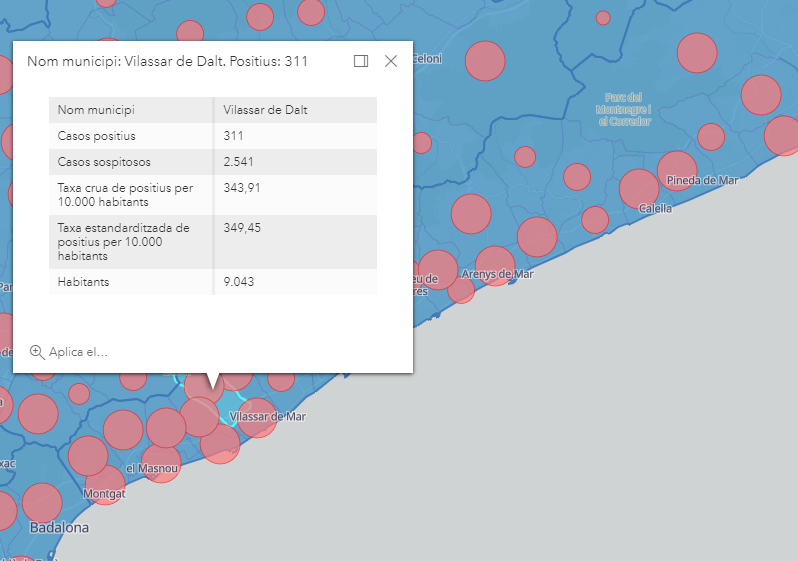Click the Badalona map label
798x561 pixels.
tap(59, 527)
